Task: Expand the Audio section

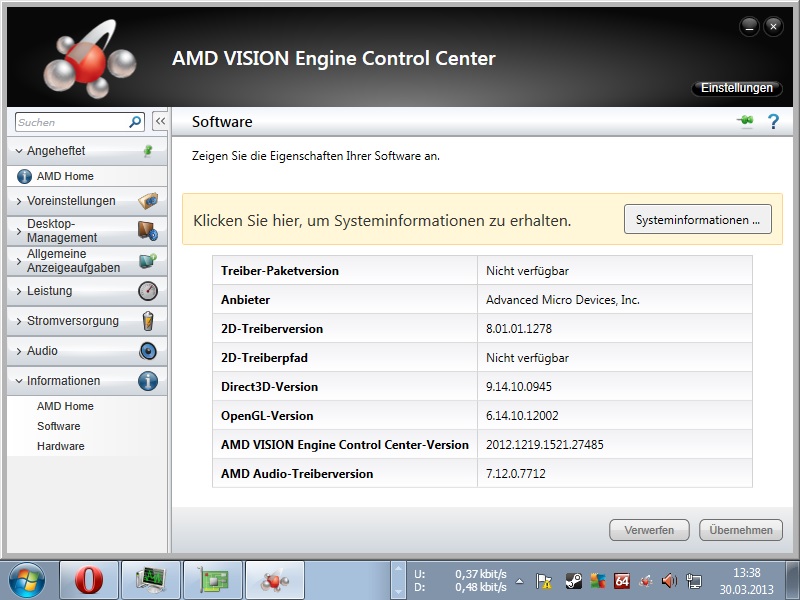Action: point(19,351)
